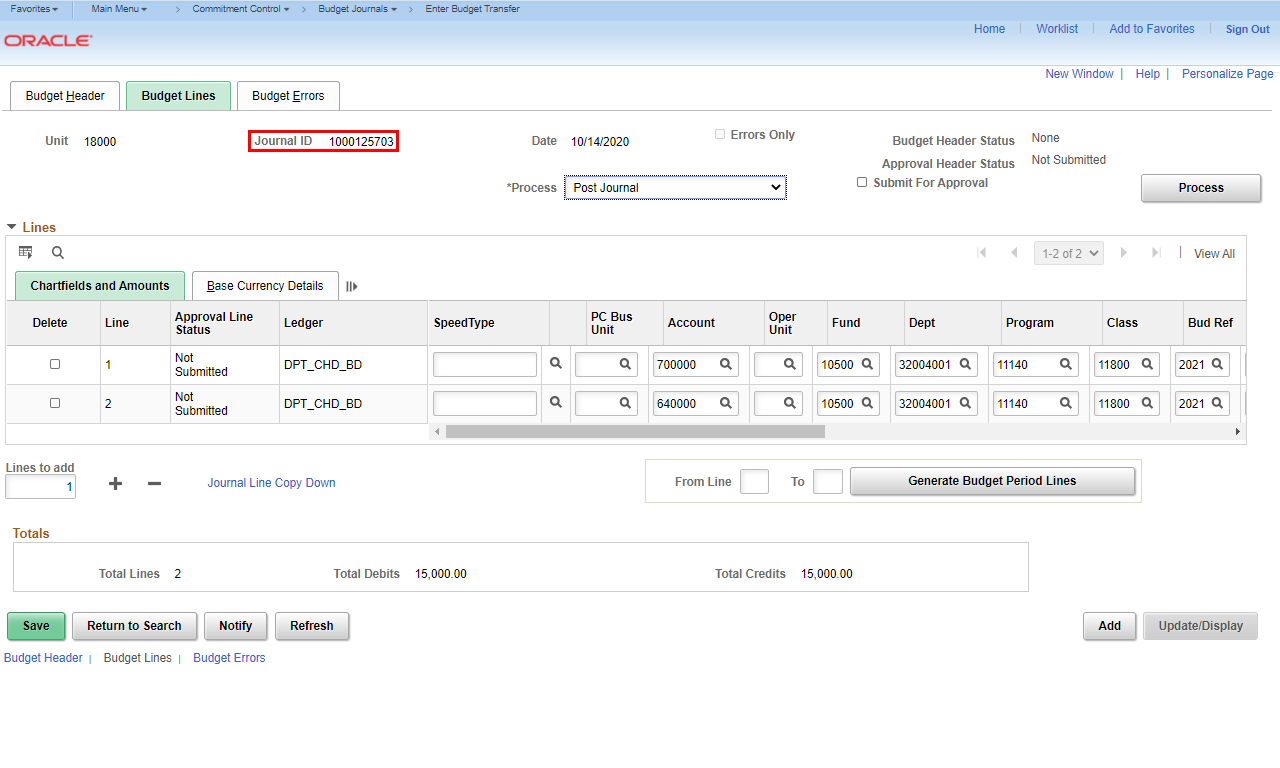Enable the Submit For Approval checkbox
Image resolution: width=1280 pixels, height=768 pixels.
click(x=862, y=182)
